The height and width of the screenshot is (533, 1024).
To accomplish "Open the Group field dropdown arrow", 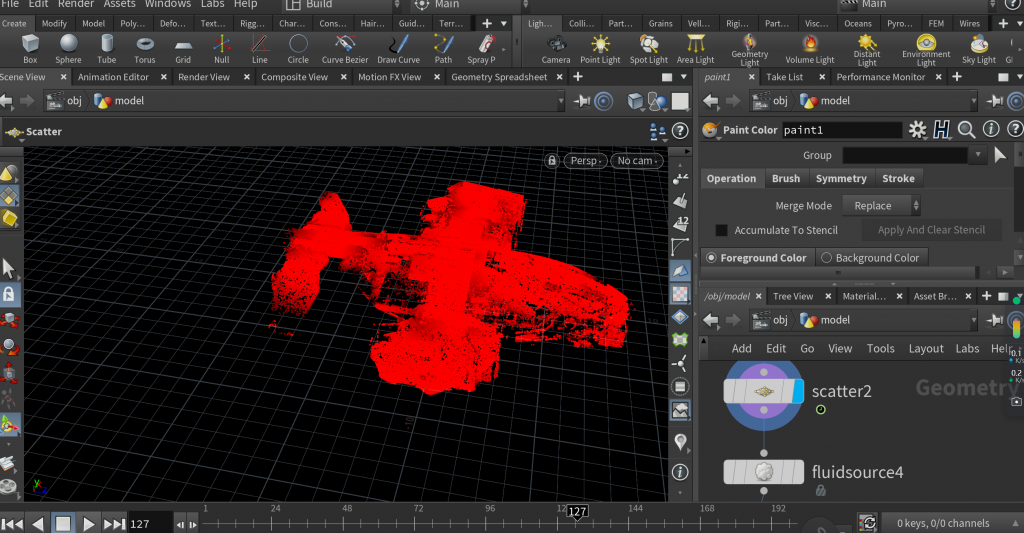I will 978,155.
